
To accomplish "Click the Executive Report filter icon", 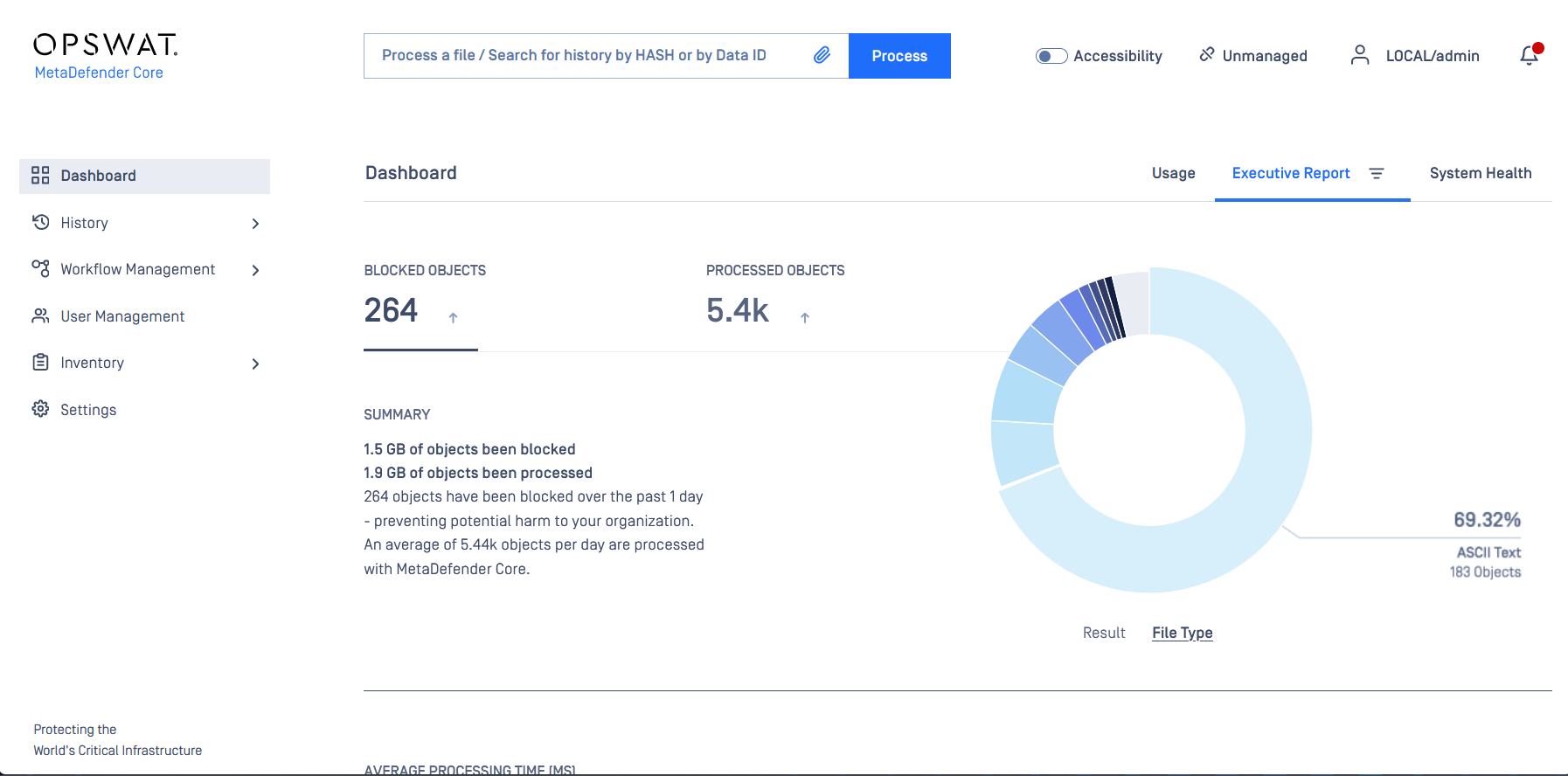I will tap(1377, 174).
